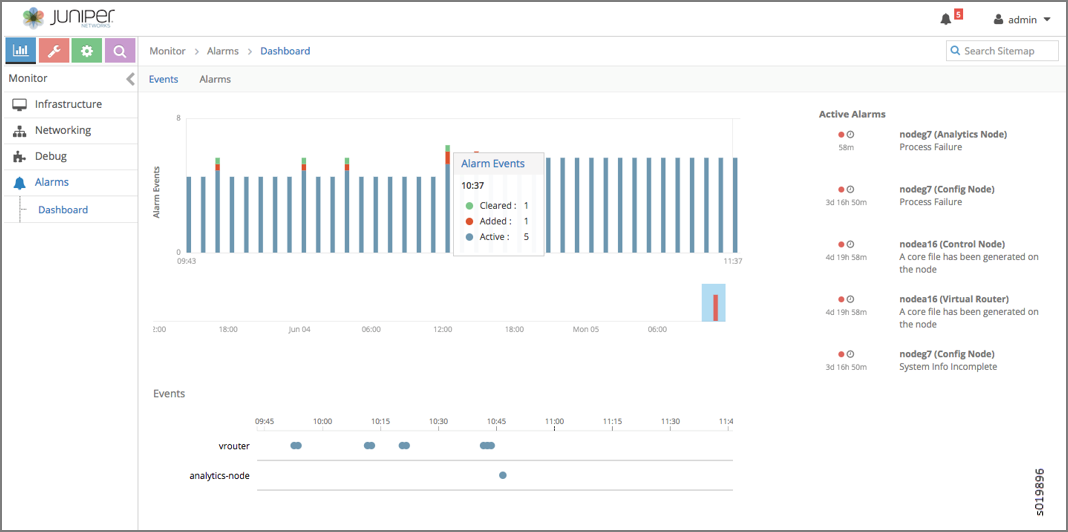Click the green Cleared legend dot
Viewport: 1068px width, 532px height.
(469, 205)
